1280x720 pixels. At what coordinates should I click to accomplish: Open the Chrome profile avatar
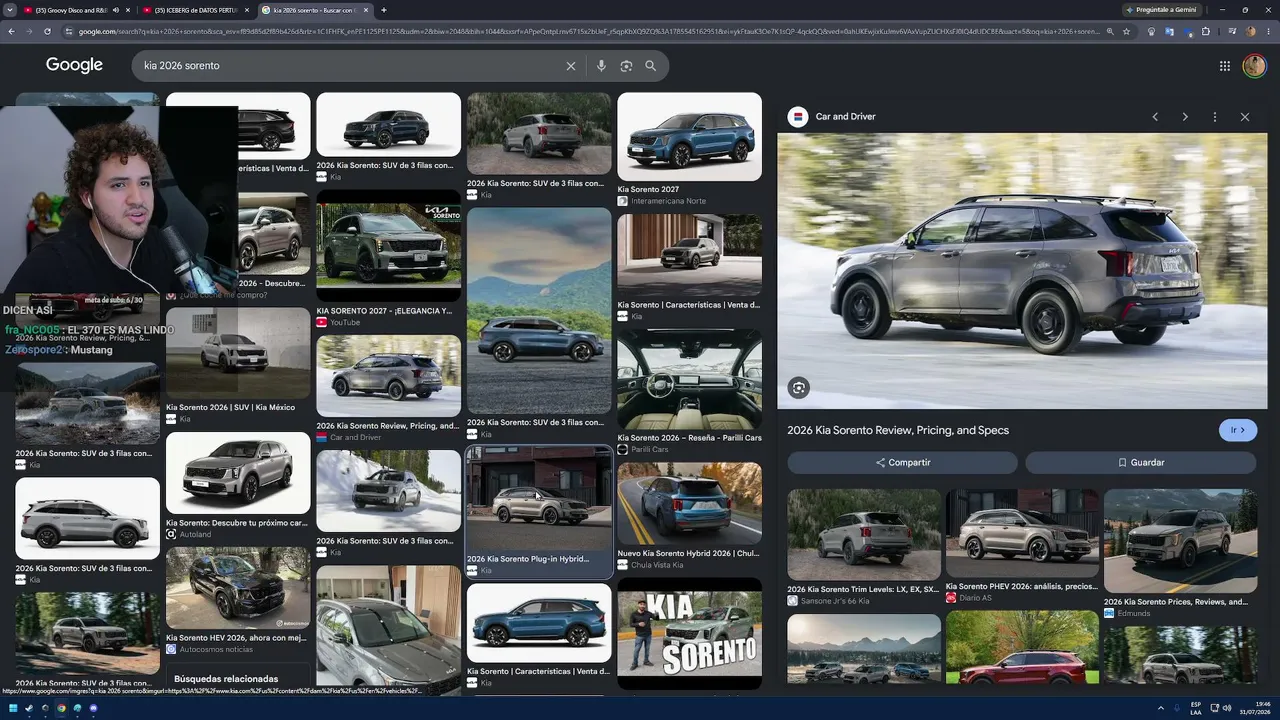(x=1250, y=31)
